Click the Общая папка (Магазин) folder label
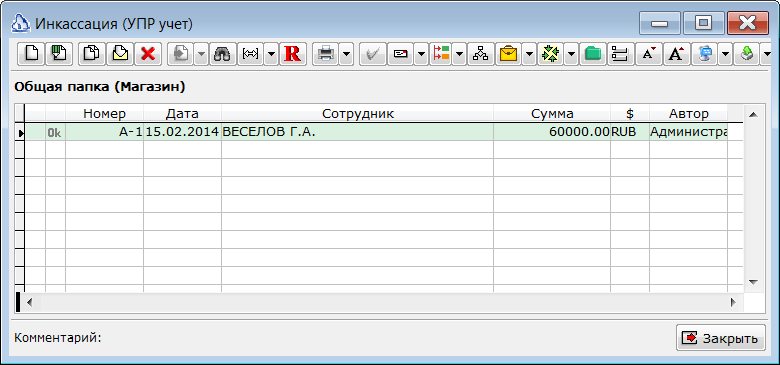The height and width of the screenshot is (365, 780). click(100, 87)
